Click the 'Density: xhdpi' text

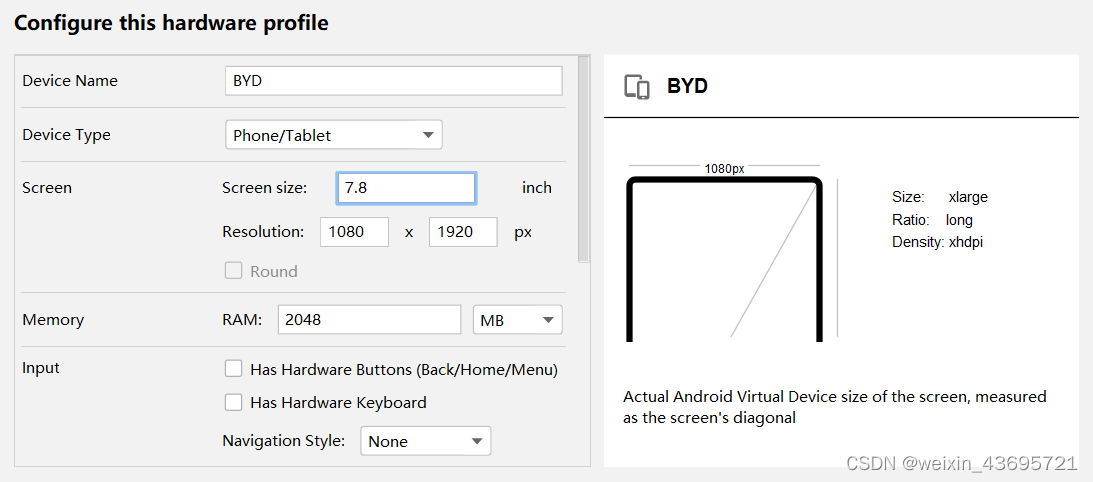(938, 243)
